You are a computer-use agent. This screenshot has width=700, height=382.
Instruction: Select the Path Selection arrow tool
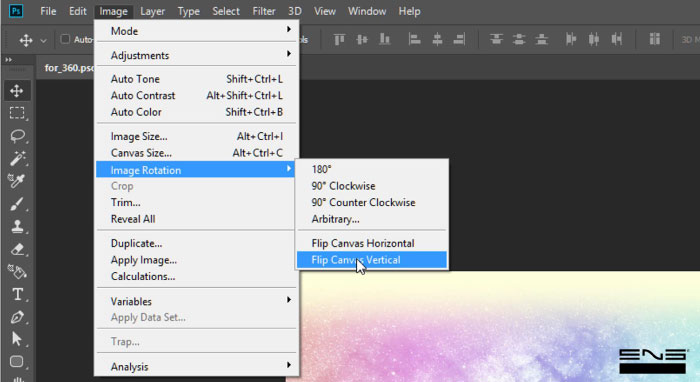coord(17,339)
